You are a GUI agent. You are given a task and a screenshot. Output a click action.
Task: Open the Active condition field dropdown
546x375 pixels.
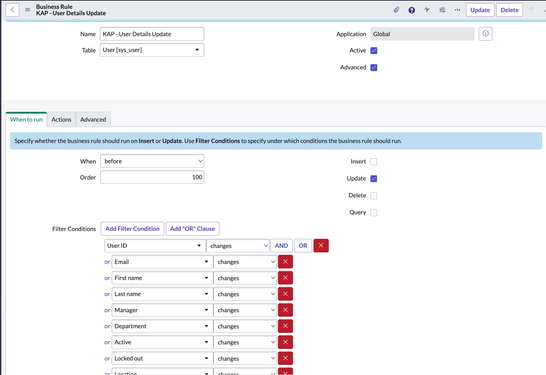click(162, 342)
